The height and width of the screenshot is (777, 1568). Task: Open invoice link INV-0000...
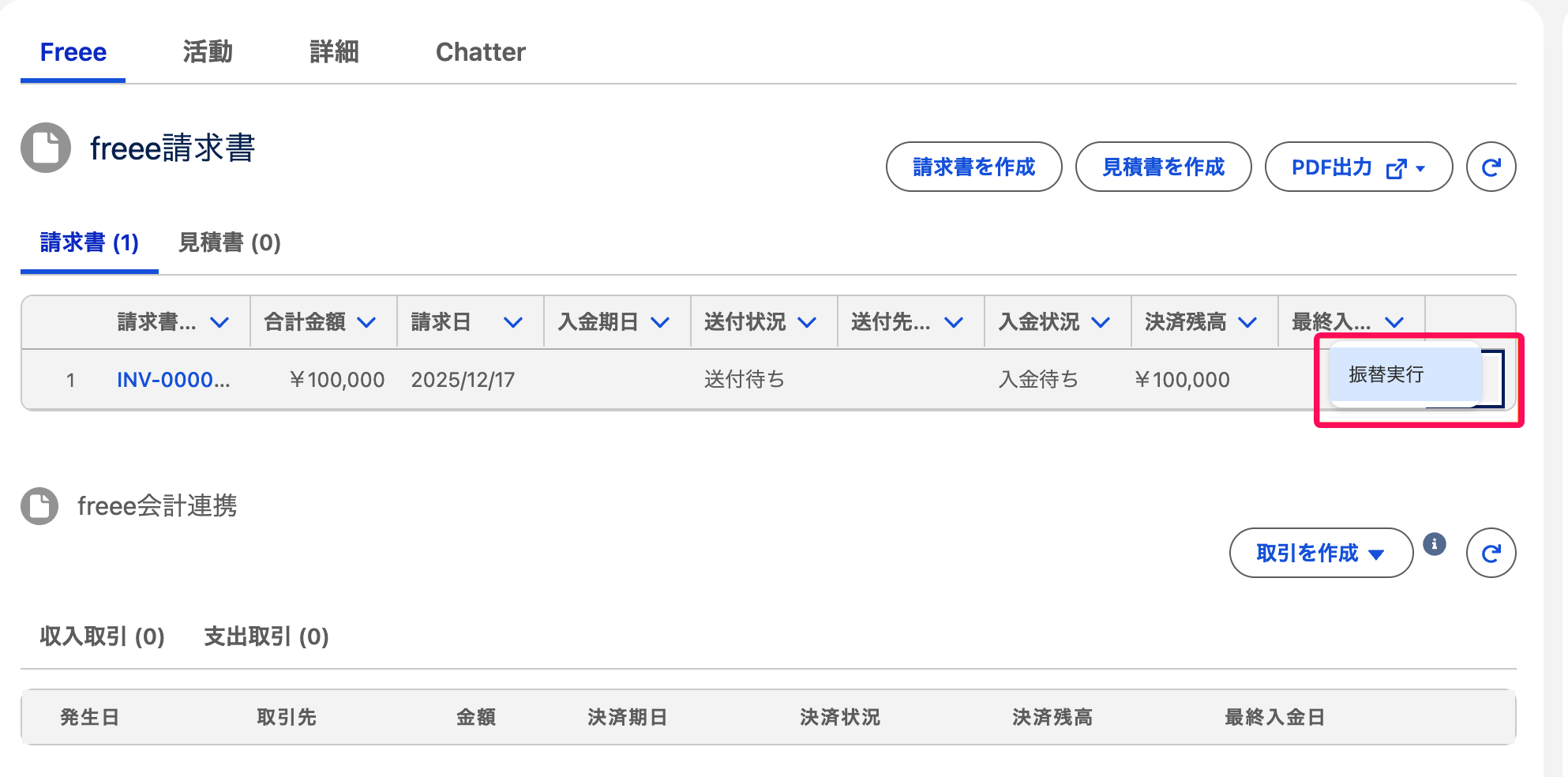coord(174,380)
